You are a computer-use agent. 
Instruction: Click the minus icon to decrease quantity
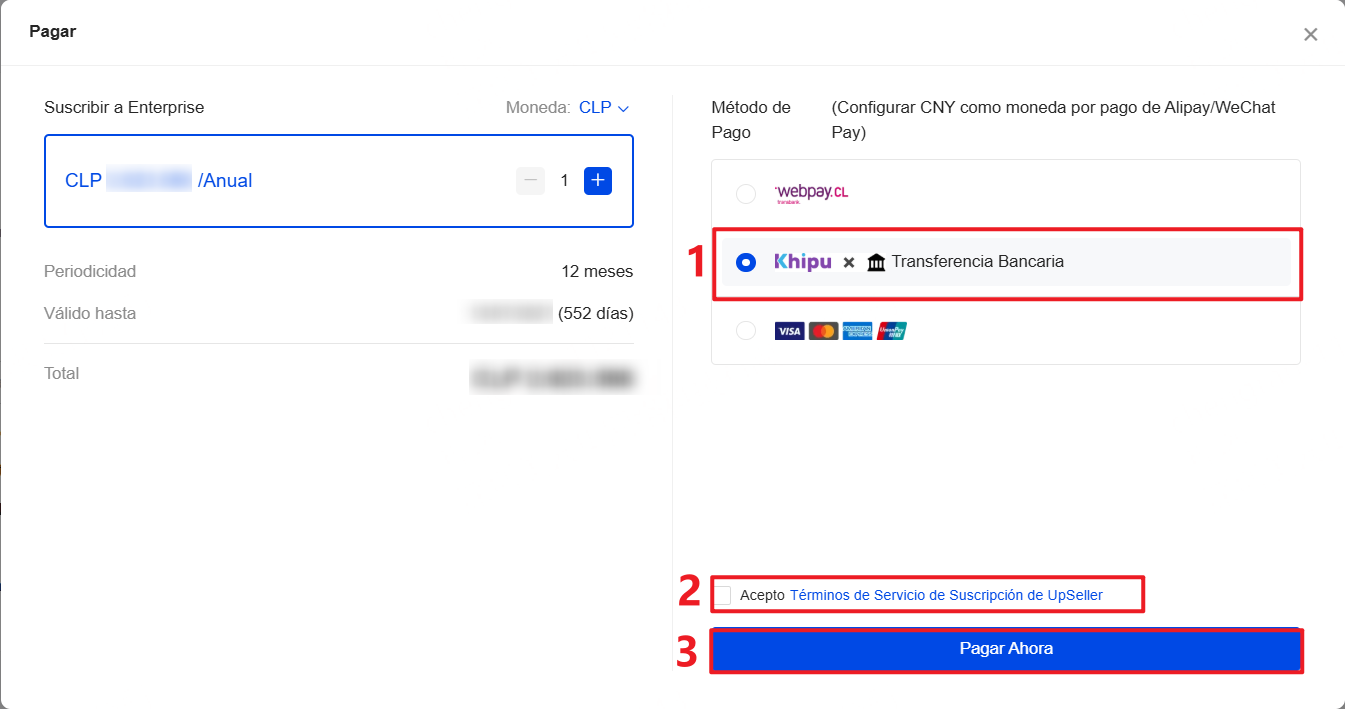pyautogui.click(x=530, y=180)
